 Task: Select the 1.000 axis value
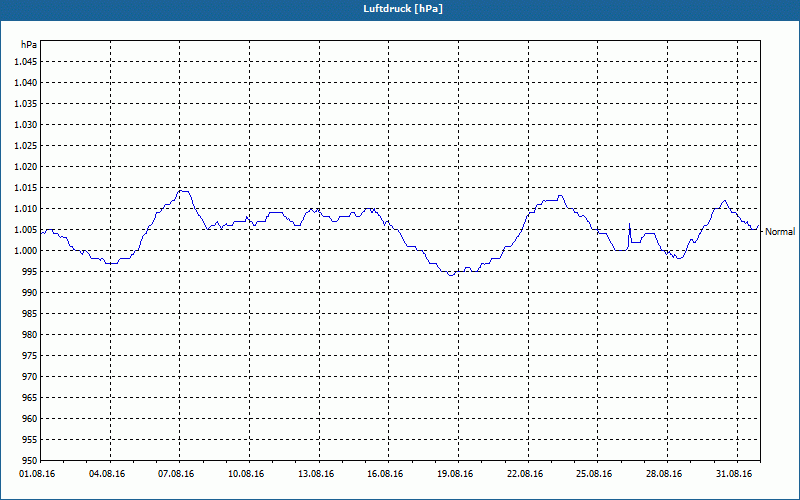click(x=26, y=251)
